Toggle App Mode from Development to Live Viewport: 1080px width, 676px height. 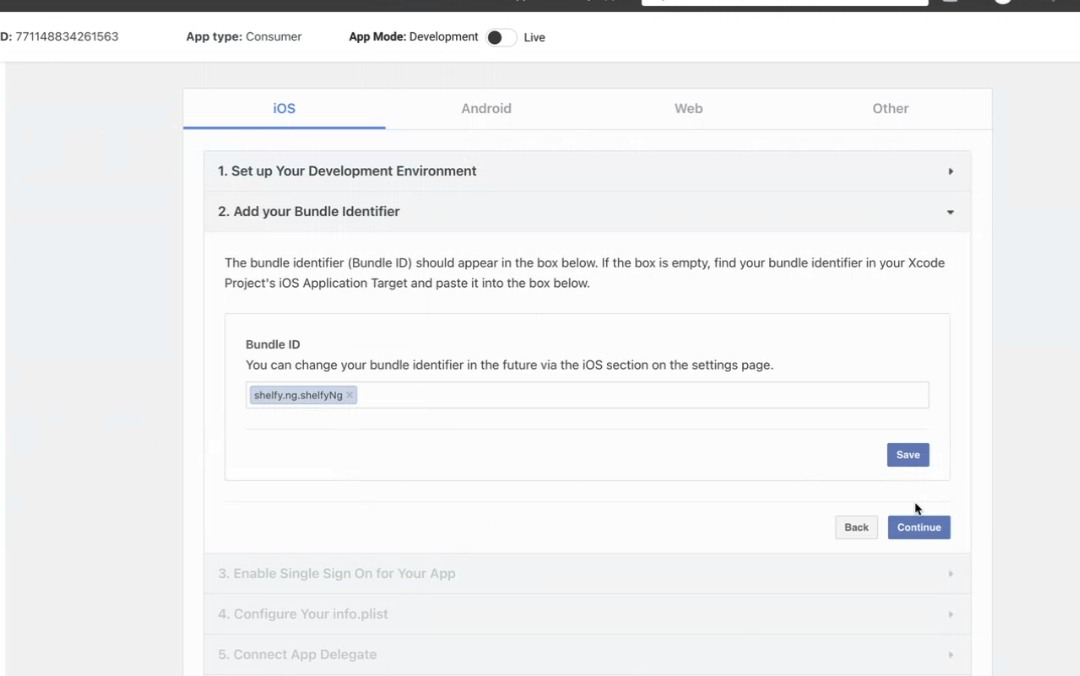pos(500,38)
